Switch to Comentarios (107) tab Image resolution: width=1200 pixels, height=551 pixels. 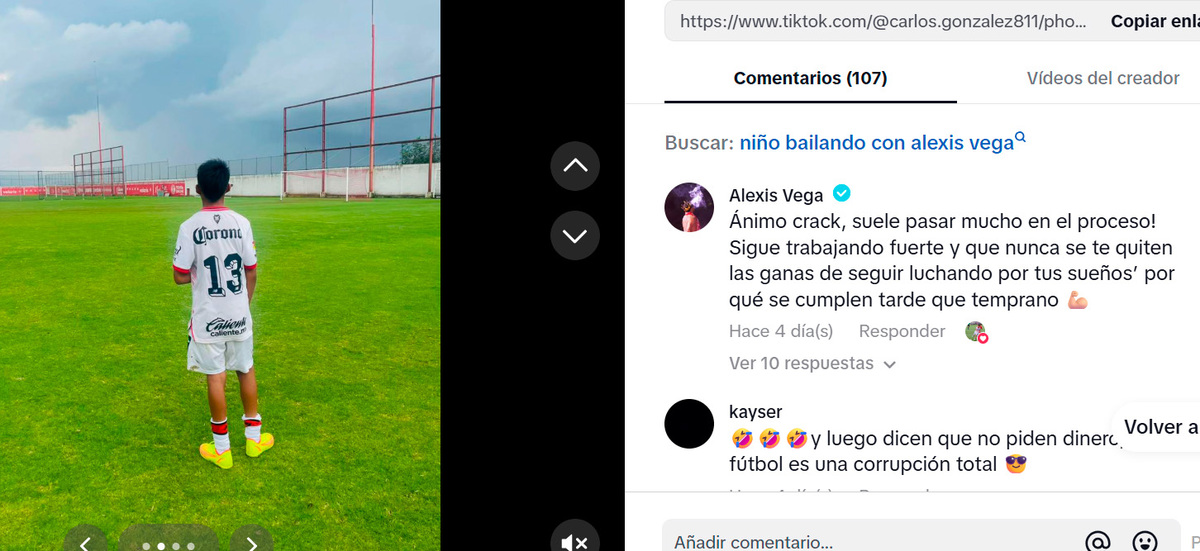point(810,78)
